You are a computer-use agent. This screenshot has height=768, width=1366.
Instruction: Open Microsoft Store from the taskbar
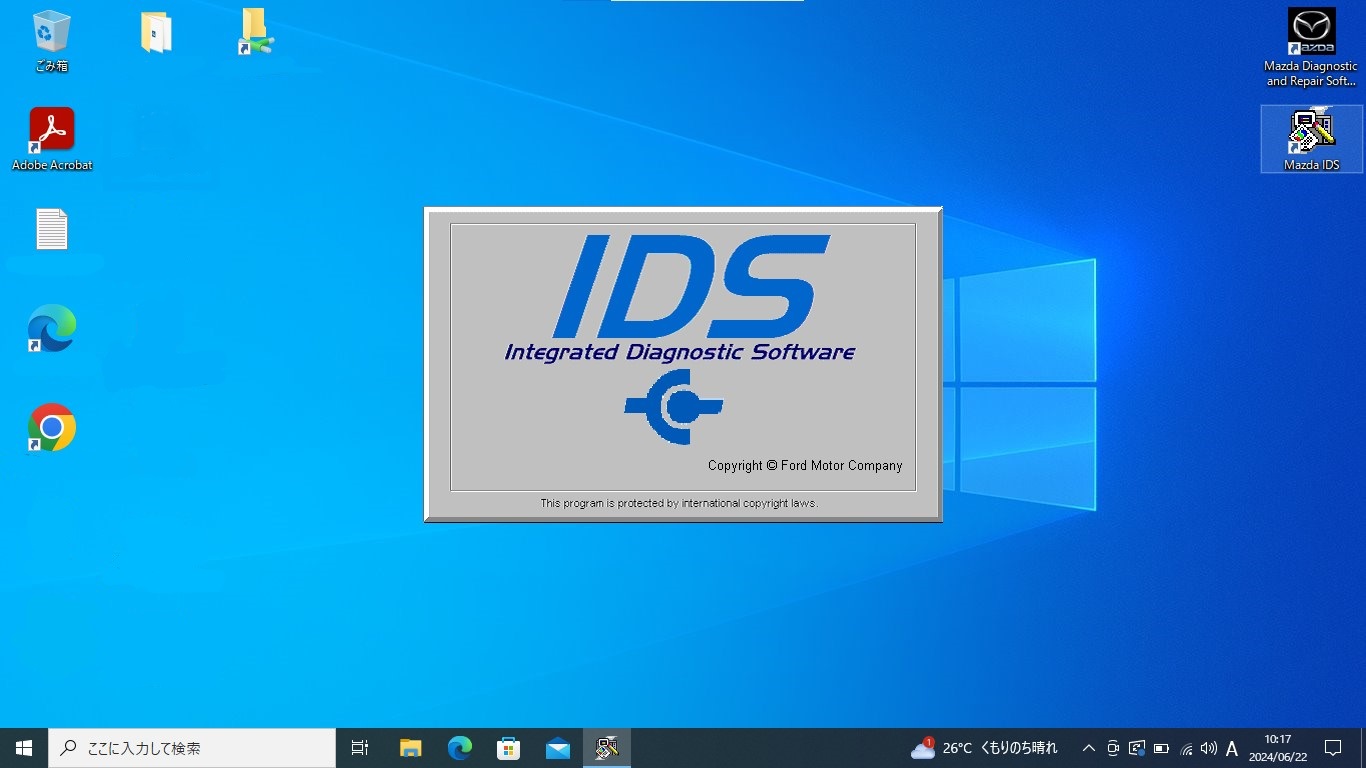pyautogui.click(x=508, y=748)
